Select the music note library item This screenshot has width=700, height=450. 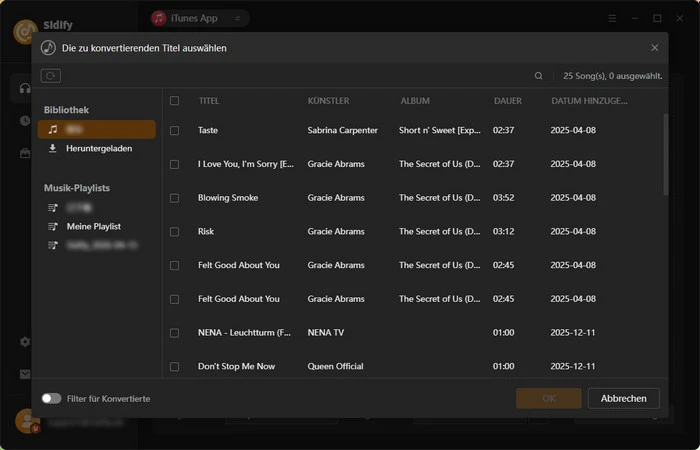(96, 129)
